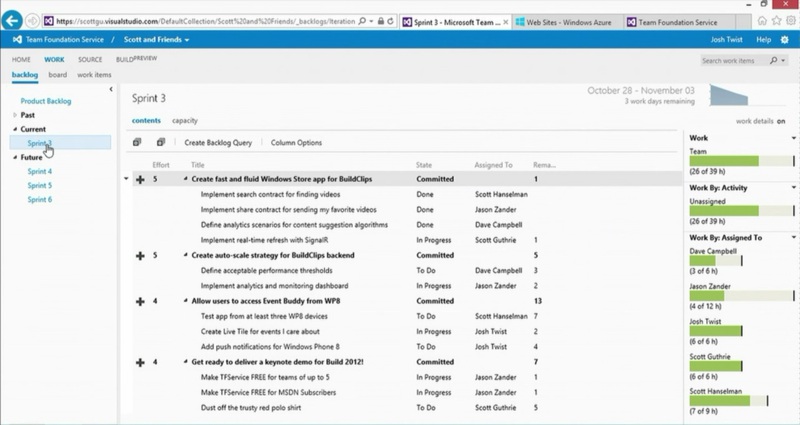Collapse the auto-scale strategy backlog item
The width and height of the screenshot is (800, 425).
point(186,255)
